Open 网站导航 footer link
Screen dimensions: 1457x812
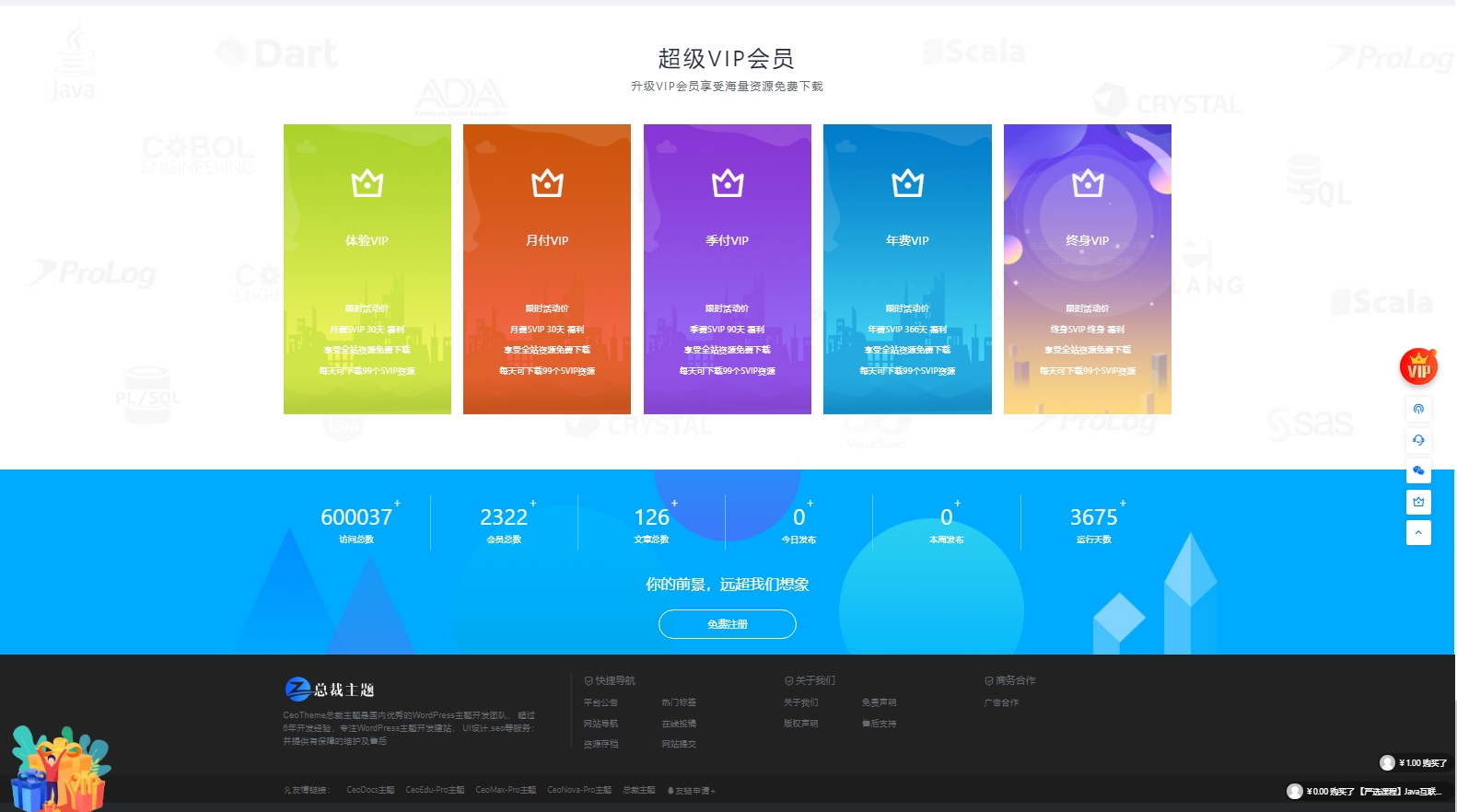click(x=600, y=724)
